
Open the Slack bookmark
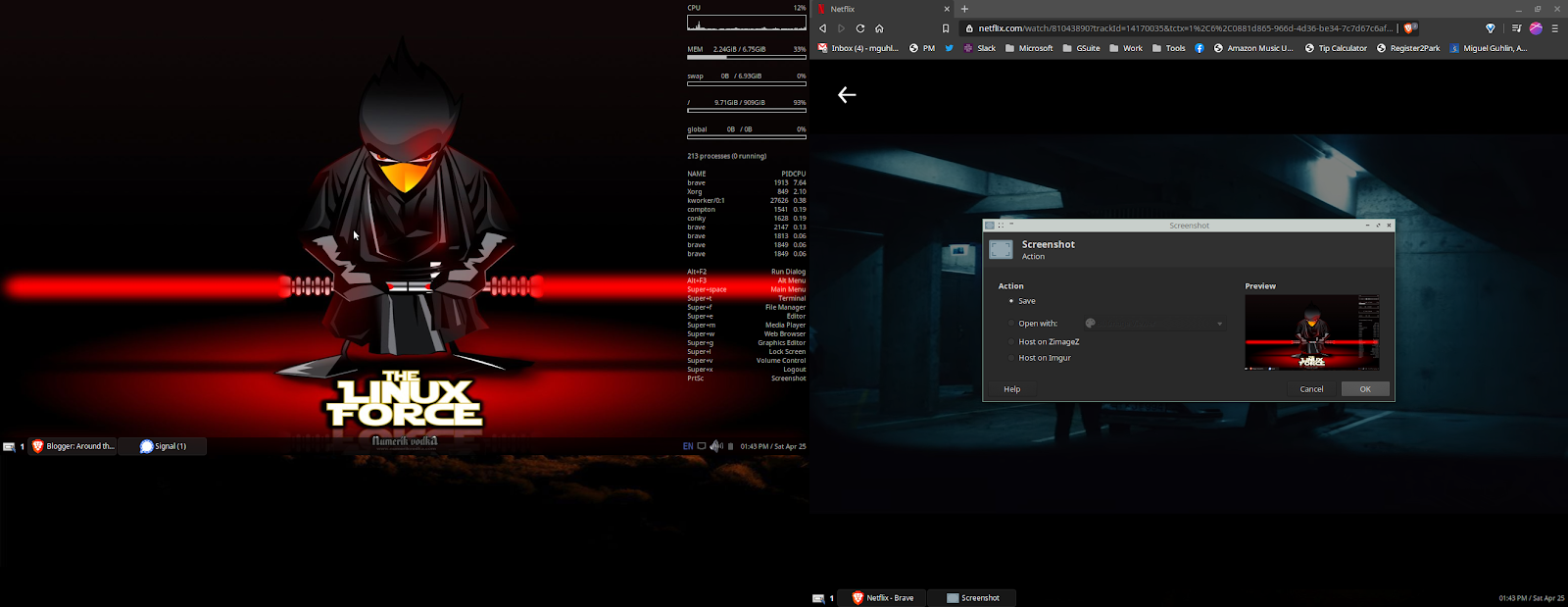pos(979,48)
